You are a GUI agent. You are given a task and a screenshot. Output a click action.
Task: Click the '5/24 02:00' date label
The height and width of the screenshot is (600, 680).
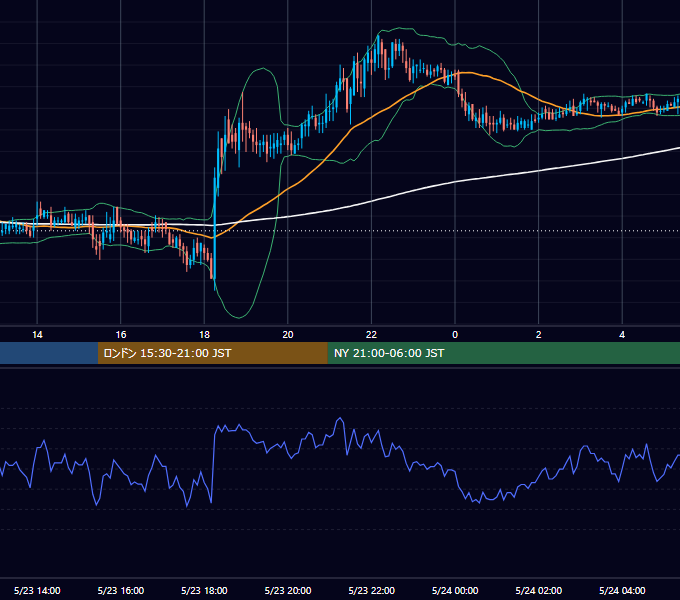(x=539, y=590)
